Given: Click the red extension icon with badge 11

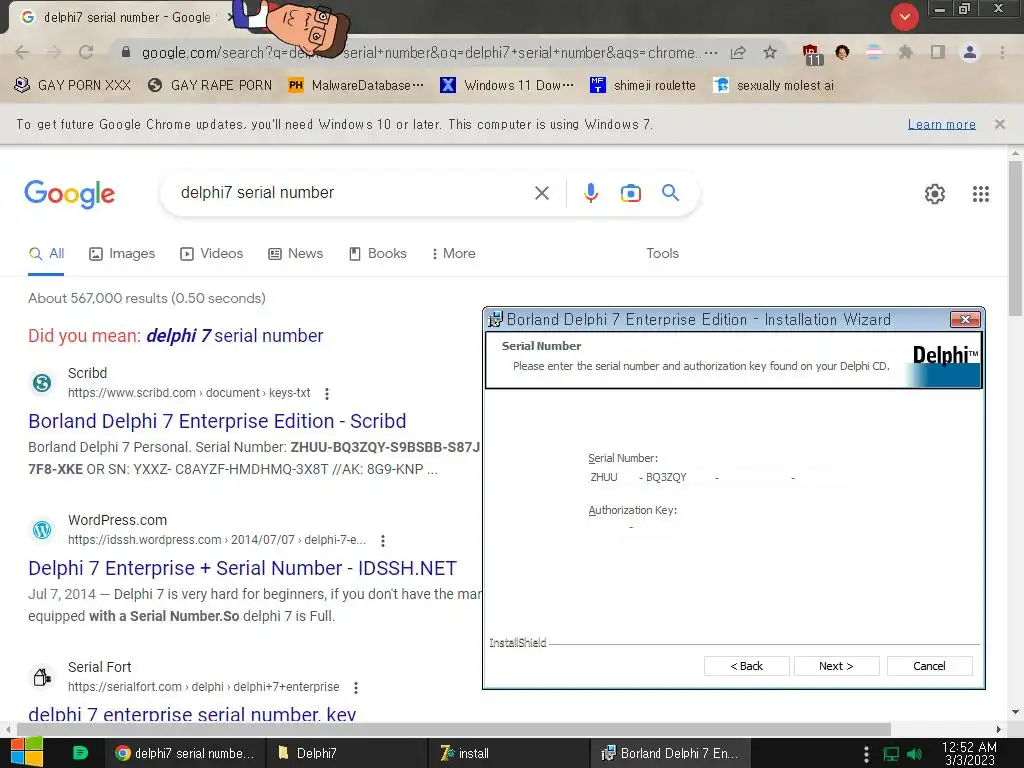Looking at the screenshot, I should 812,54.
